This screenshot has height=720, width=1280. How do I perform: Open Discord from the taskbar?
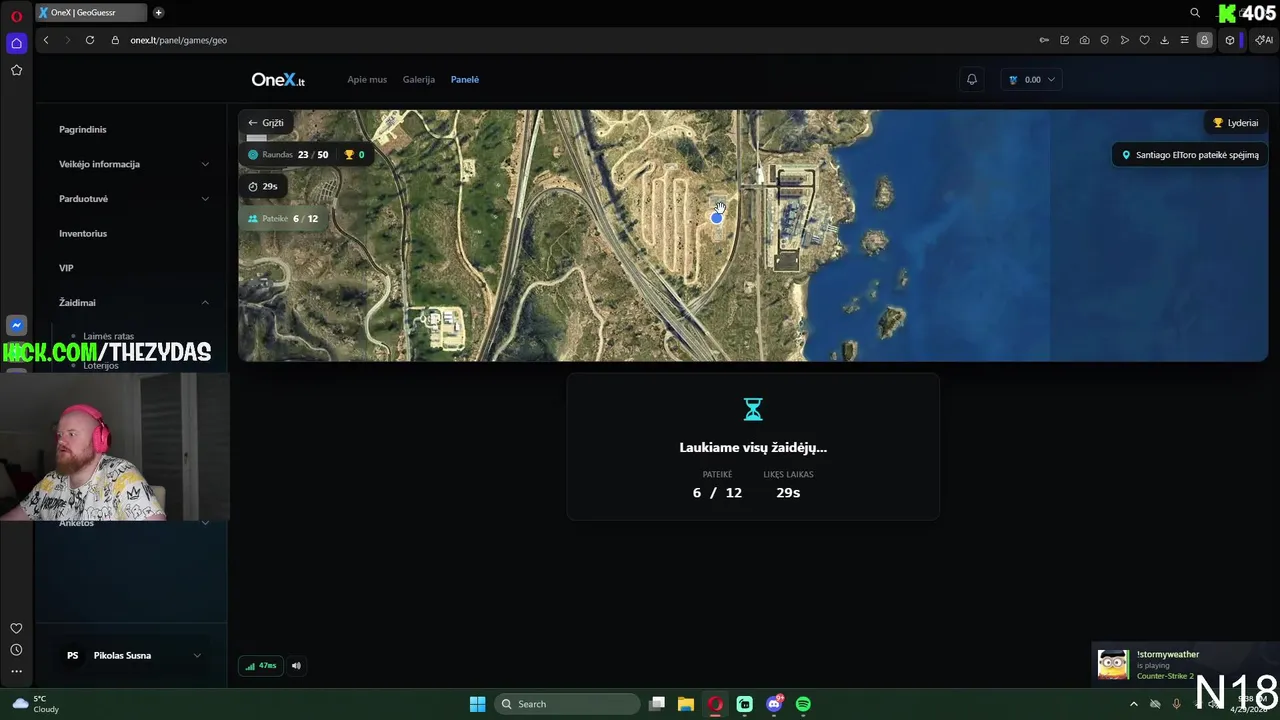click(x=774, y=704)
